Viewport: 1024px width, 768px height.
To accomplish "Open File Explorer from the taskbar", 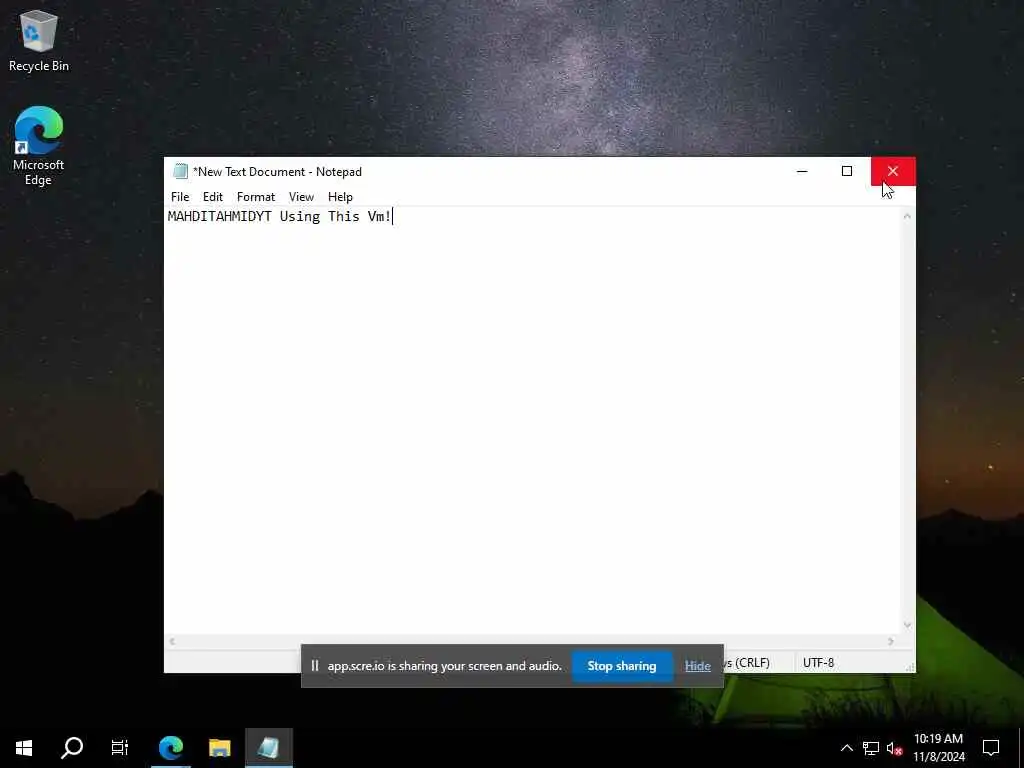I will point(219,748).
